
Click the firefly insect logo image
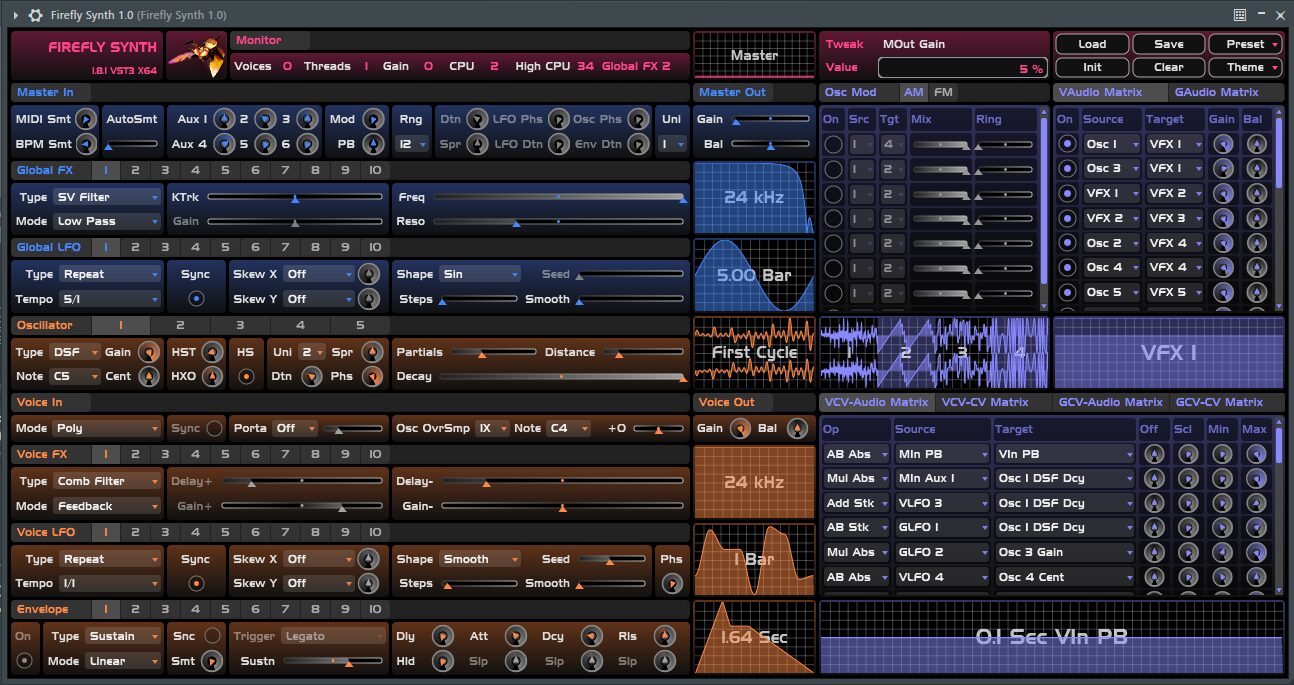pos(196,55)
